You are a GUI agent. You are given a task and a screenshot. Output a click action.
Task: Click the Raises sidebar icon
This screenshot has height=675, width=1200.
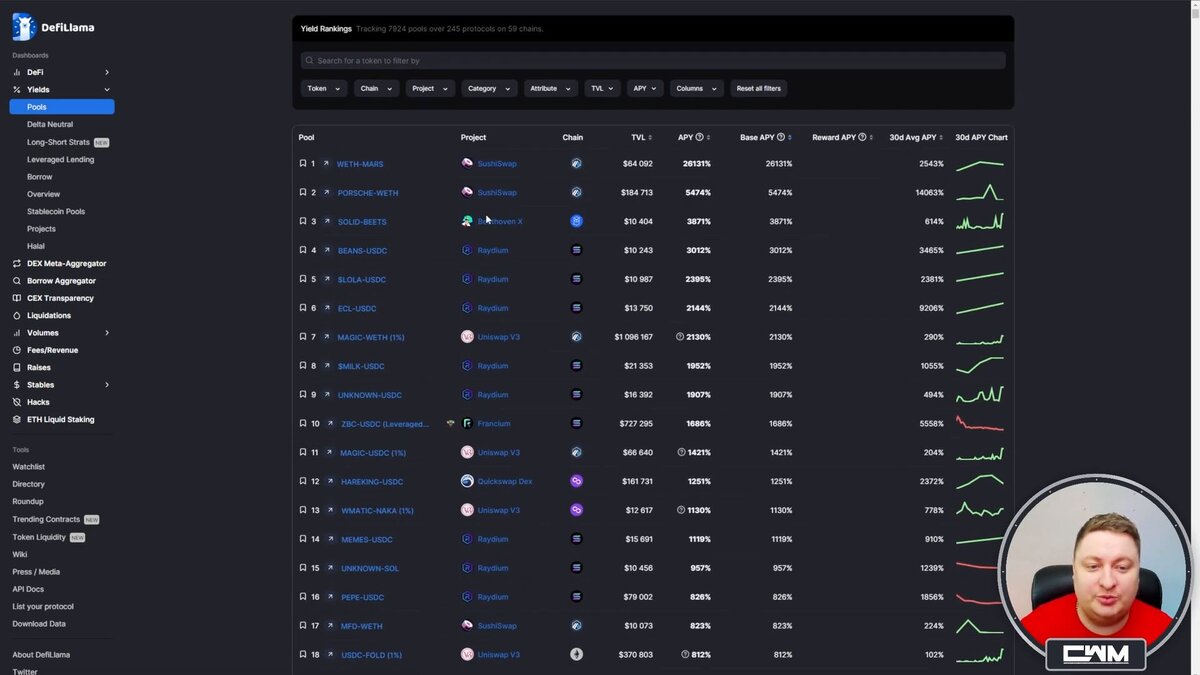pyautogui.click(x=17, y=367)
